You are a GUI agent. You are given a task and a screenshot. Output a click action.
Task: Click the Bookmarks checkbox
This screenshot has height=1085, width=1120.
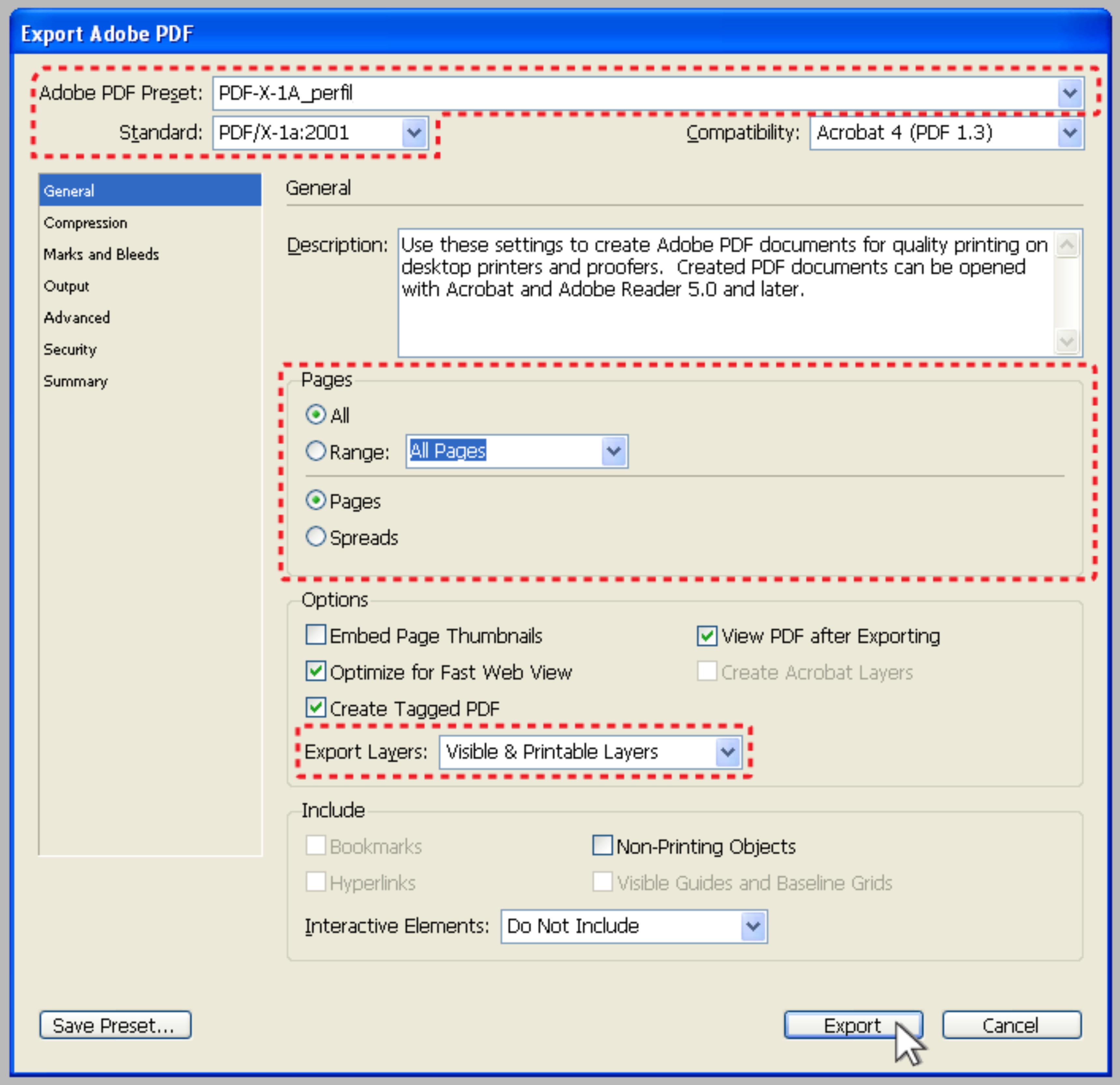315,845
